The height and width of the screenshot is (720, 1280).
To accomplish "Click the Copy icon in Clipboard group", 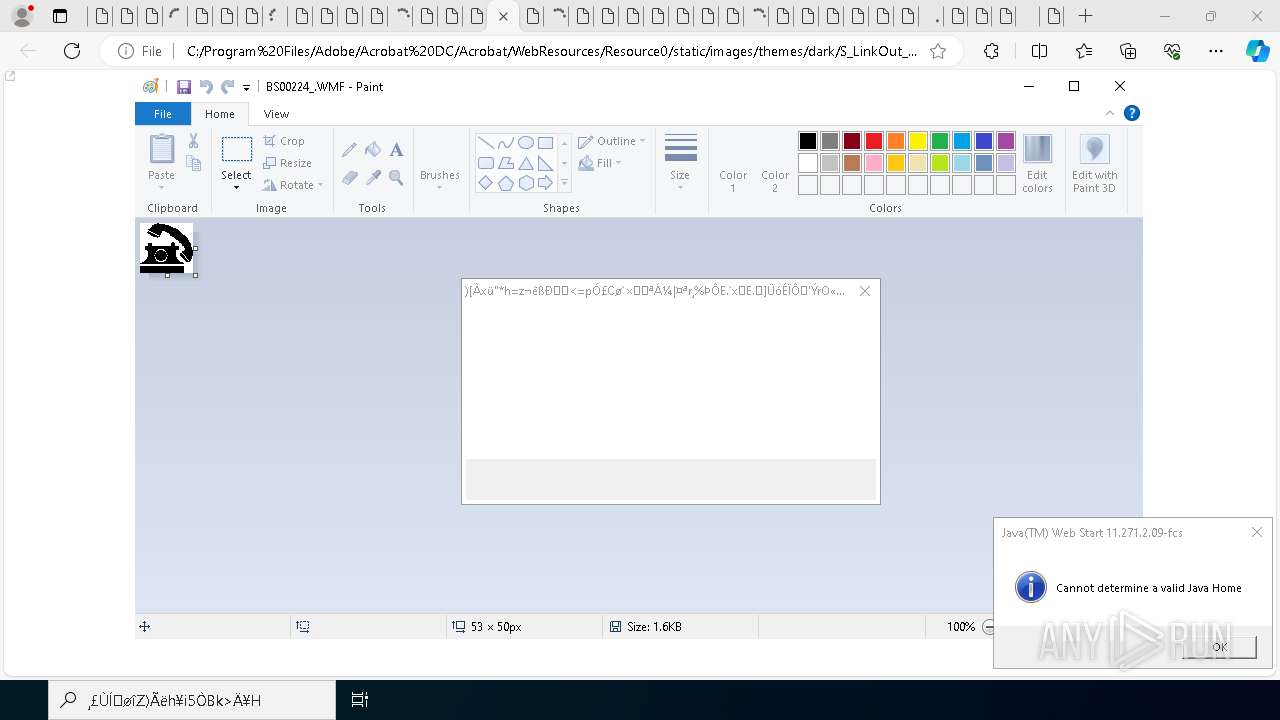I will pos(194,163).
